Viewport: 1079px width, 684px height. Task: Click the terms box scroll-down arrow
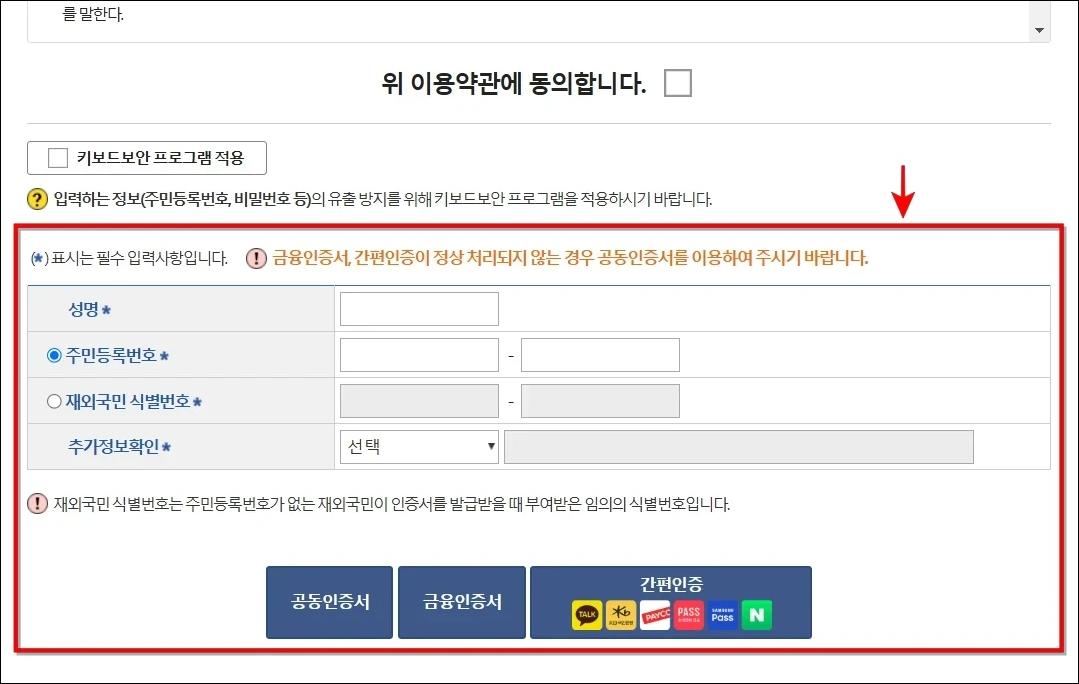(x=1038, y=28)
